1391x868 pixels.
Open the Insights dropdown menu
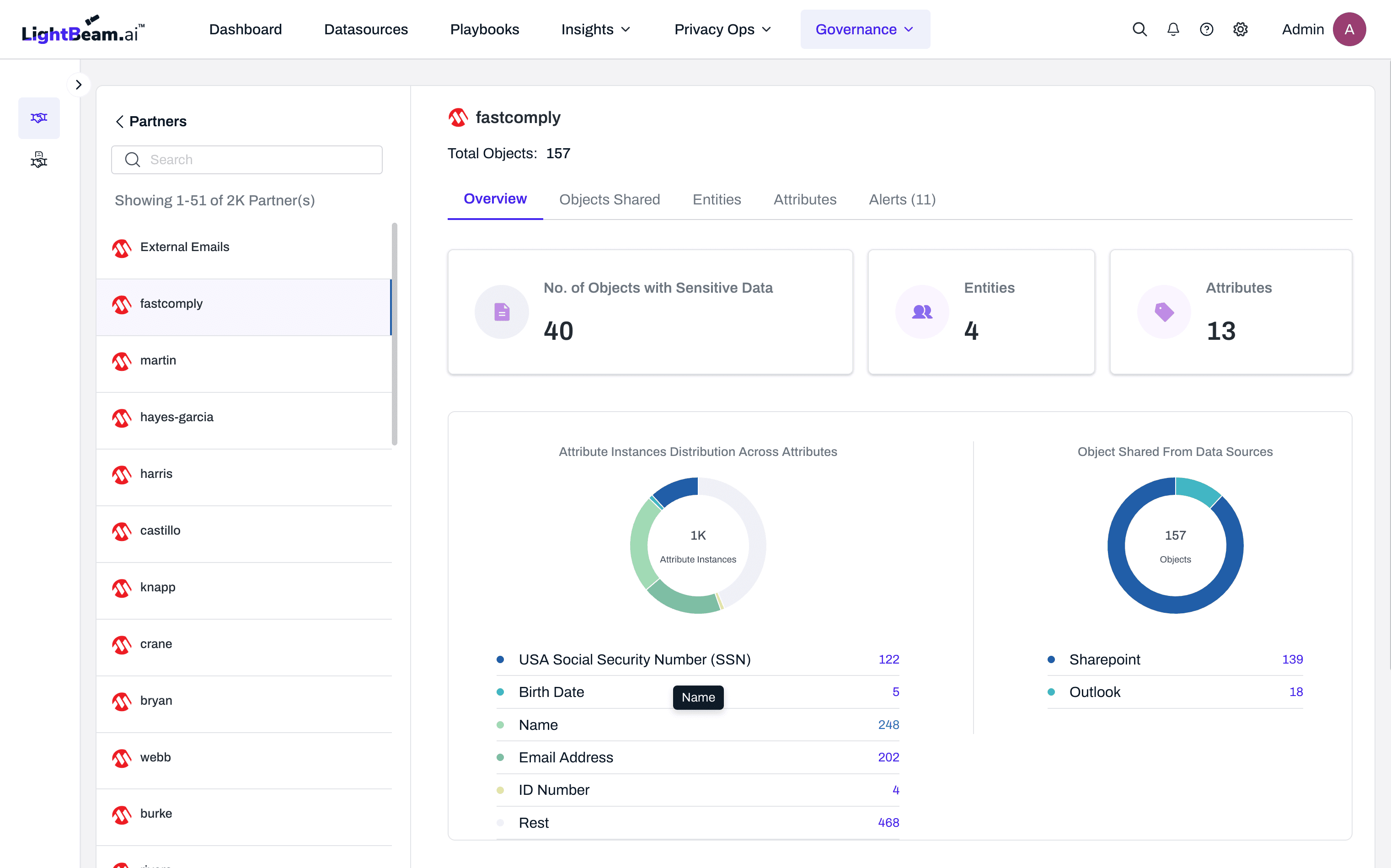596,29
